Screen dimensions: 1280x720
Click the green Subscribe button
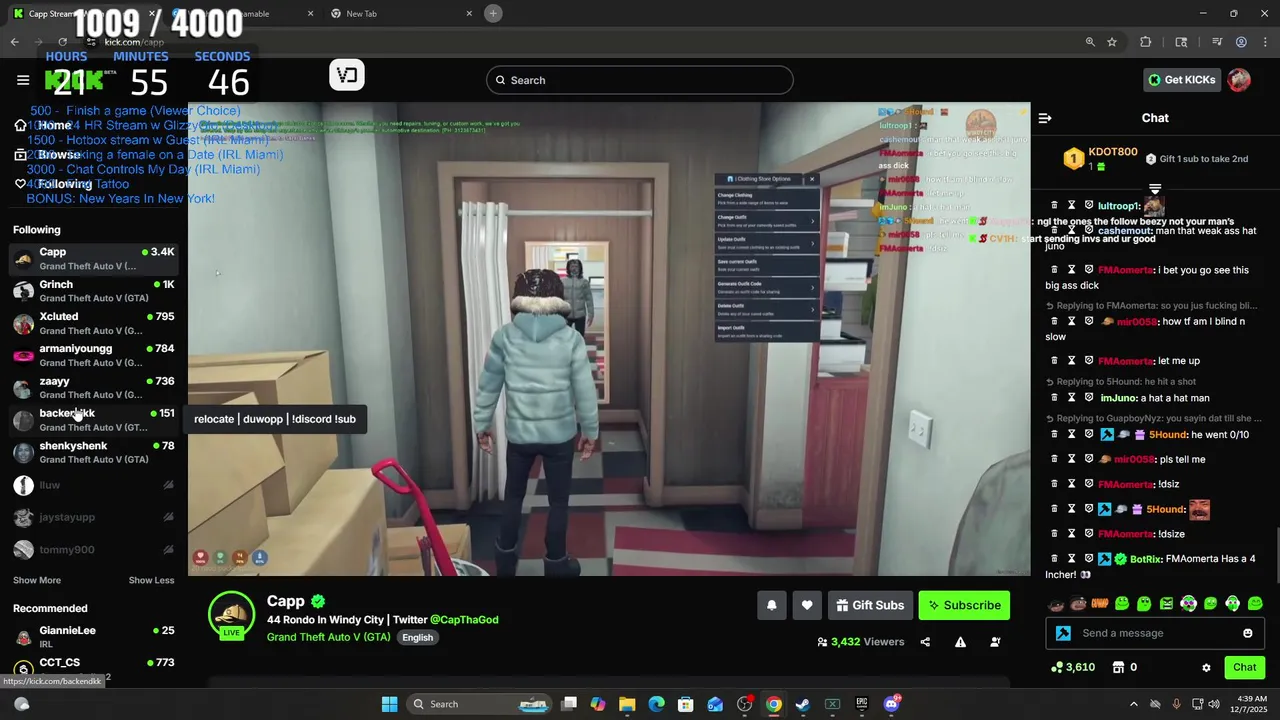click(964, 605)
